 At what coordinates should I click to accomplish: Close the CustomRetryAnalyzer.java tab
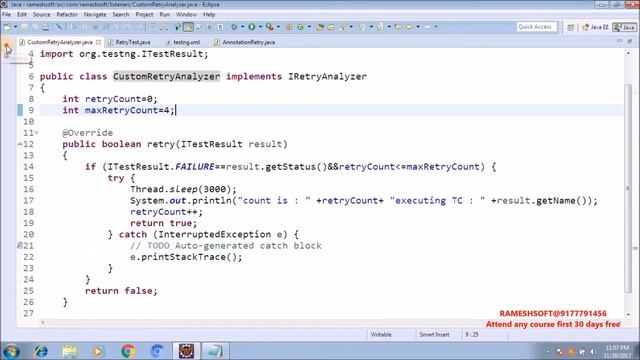[98, 42]
